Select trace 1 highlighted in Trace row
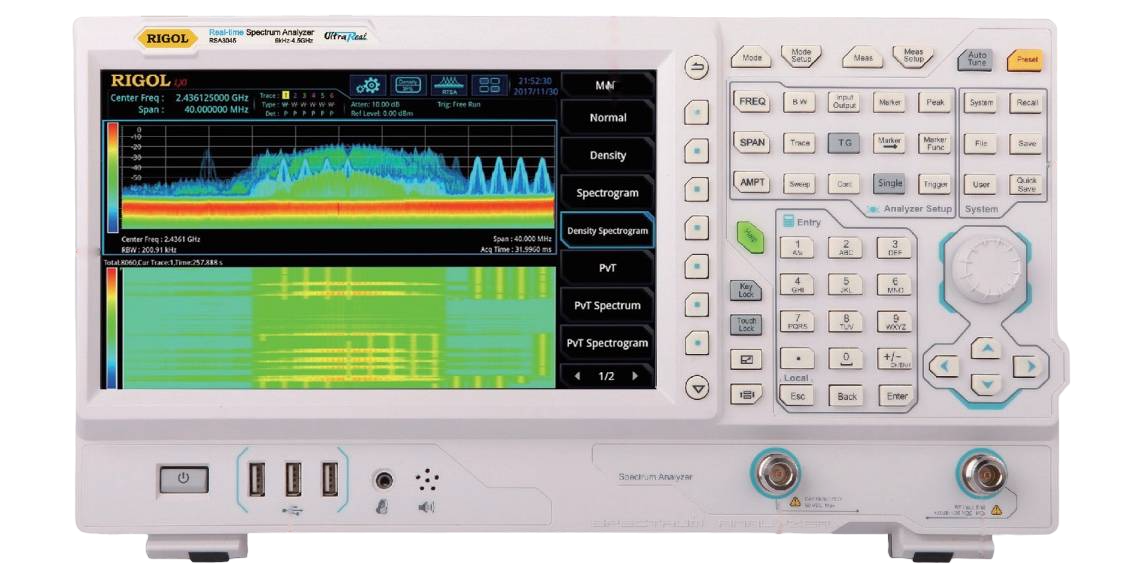This screenshot has width=1140, height=570. [x=286, y=95]
